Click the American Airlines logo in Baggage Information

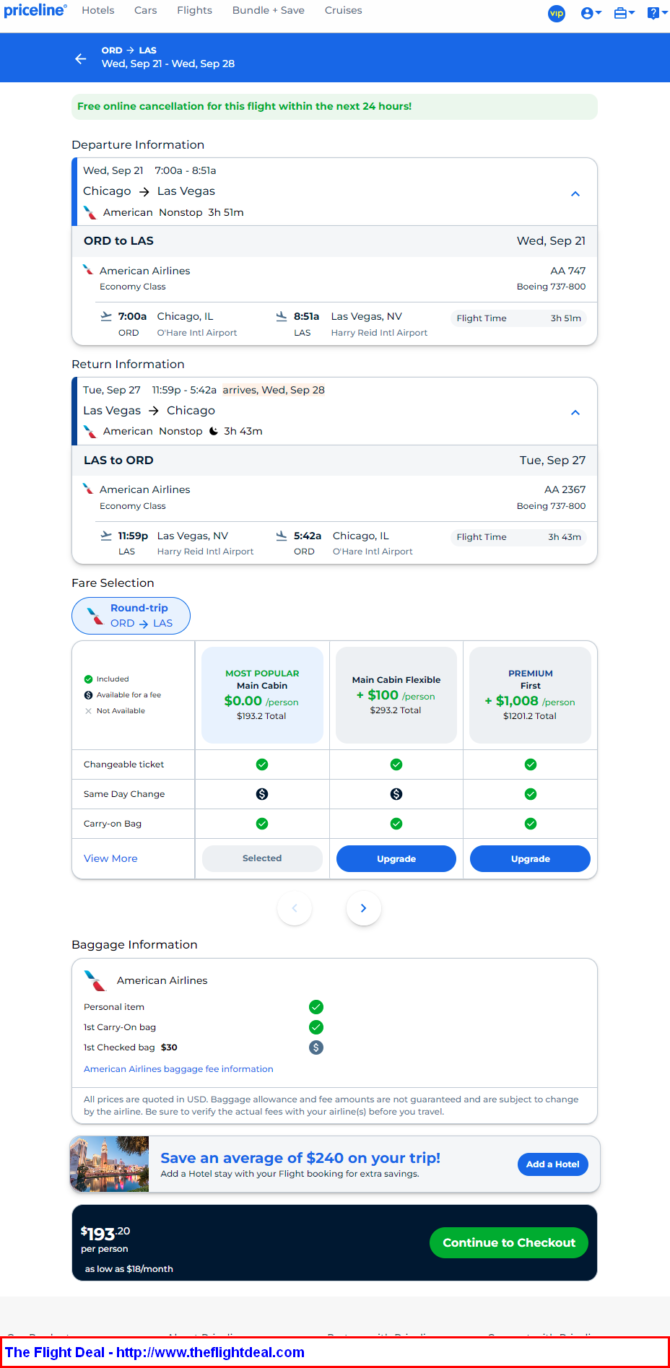pos(95,980)
